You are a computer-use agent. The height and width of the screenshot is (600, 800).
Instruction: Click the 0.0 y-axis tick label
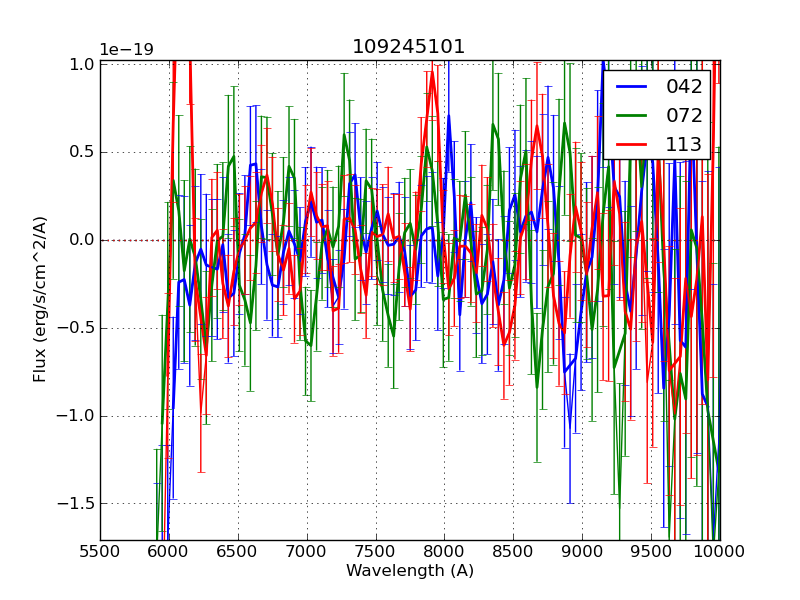click(x=82, y=240)
